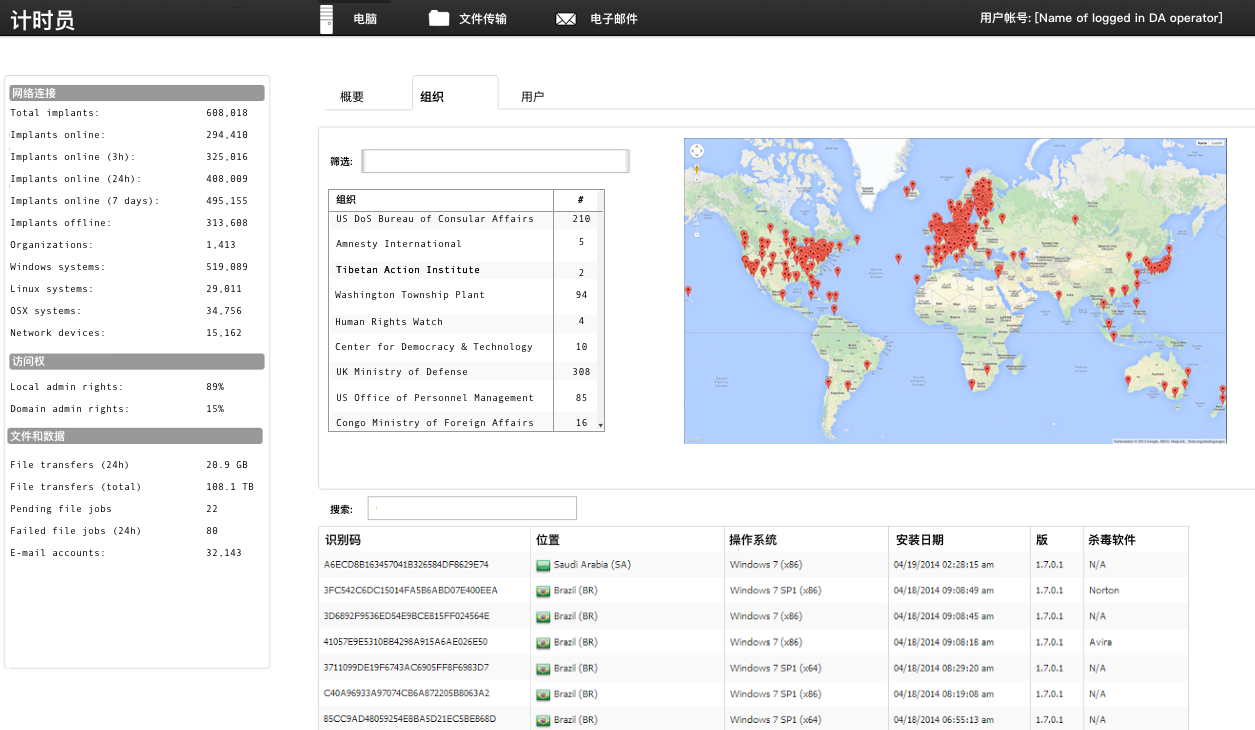Image resolution: width=1255 pixels, height=730 pixels.
Task: Open implant A6ECD8B163457041B326584DF8629E74
Action: pyautogui.click(x=406, y=565)
